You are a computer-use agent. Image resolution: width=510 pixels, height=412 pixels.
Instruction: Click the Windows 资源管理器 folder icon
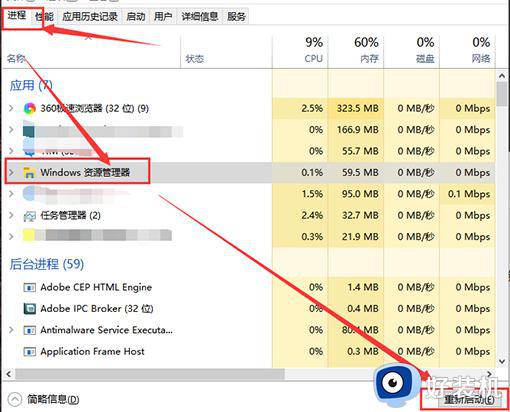[x=29, y=172]
